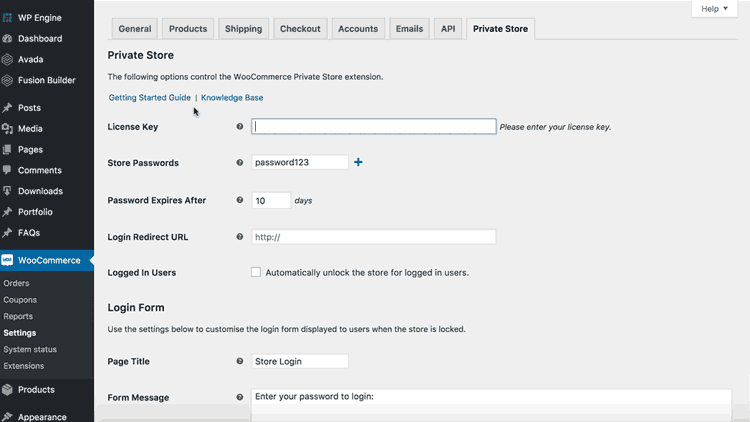Screen dimensions: 750x422
Task: Click the FAQs pin icon
Action: click(x=7, y=233)
